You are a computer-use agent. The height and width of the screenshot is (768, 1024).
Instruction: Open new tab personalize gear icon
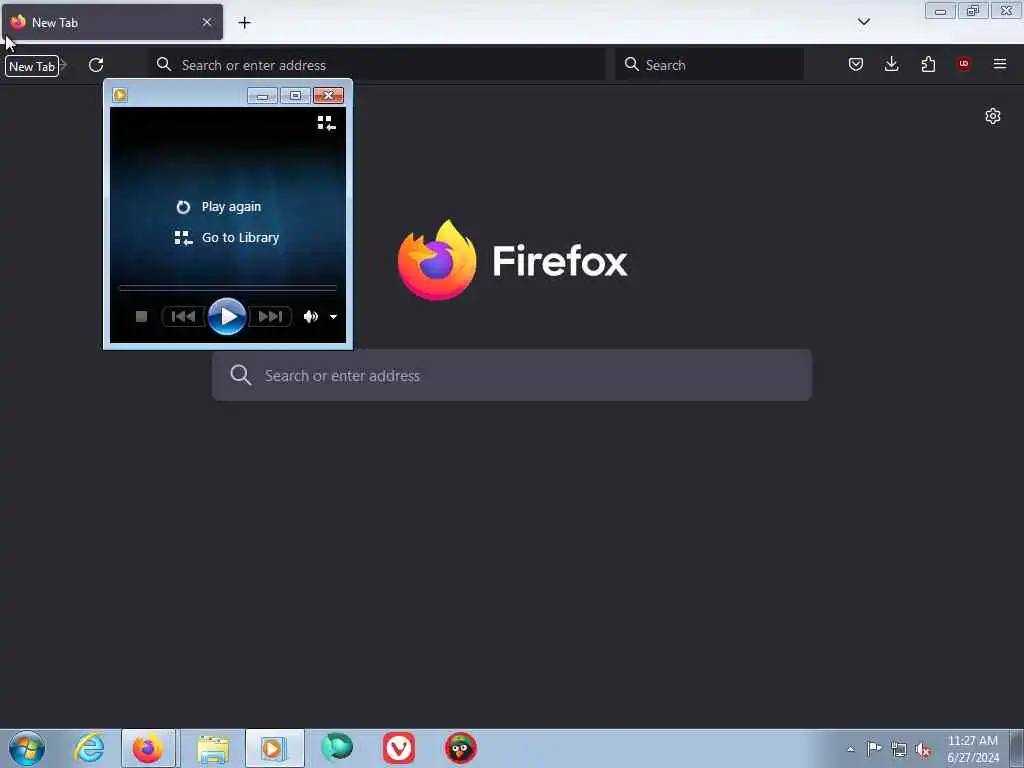pos(993,116)
